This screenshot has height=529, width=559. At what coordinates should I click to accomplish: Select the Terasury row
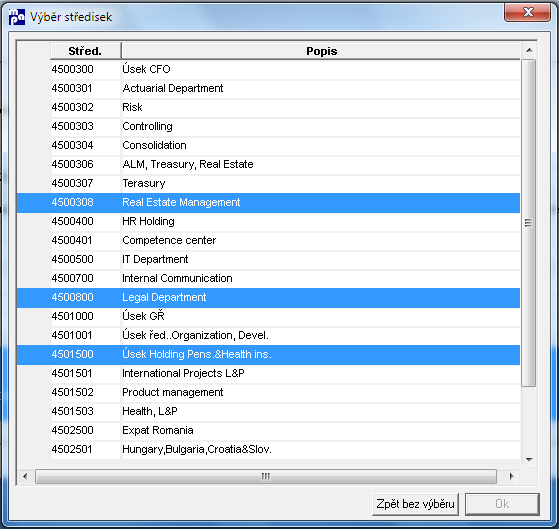point(268,183)
